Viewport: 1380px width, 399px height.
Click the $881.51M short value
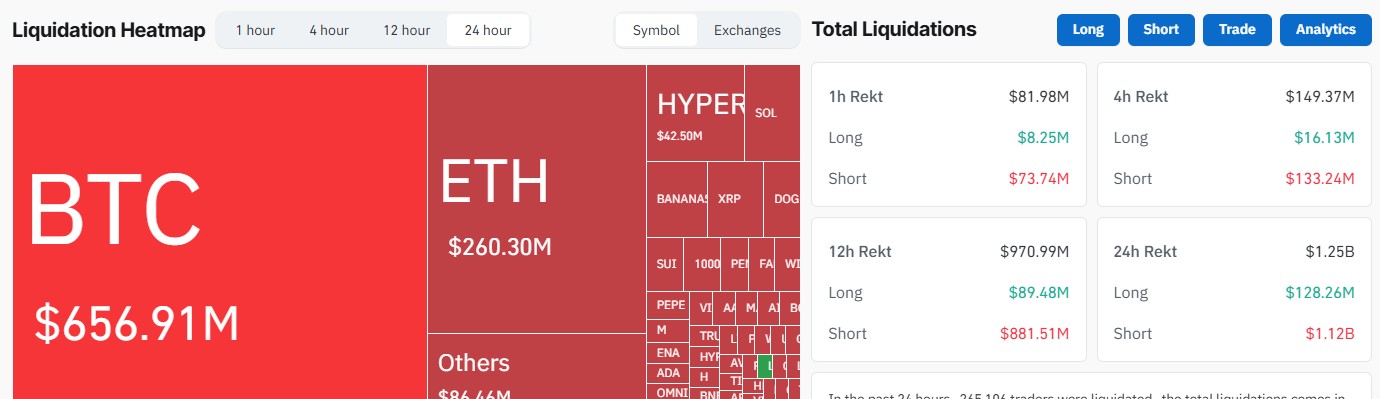[1035, 334]
